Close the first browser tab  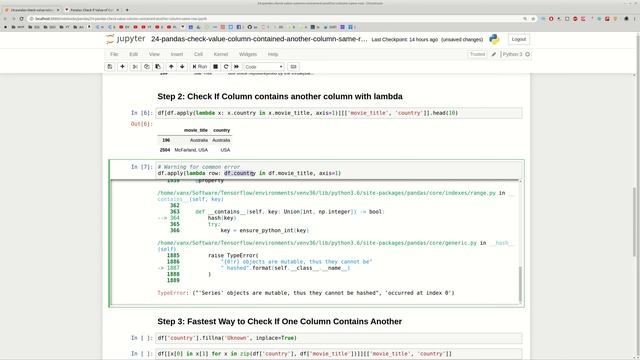(58, 9)
